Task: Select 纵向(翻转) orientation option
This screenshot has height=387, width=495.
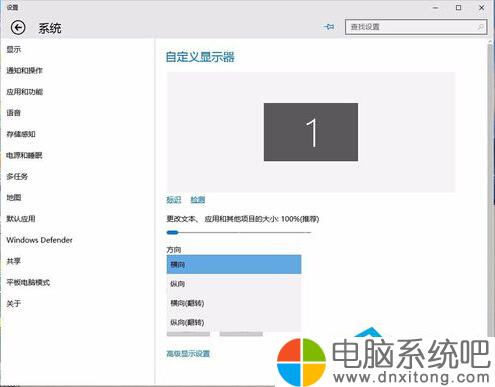Action: point(234,322)
